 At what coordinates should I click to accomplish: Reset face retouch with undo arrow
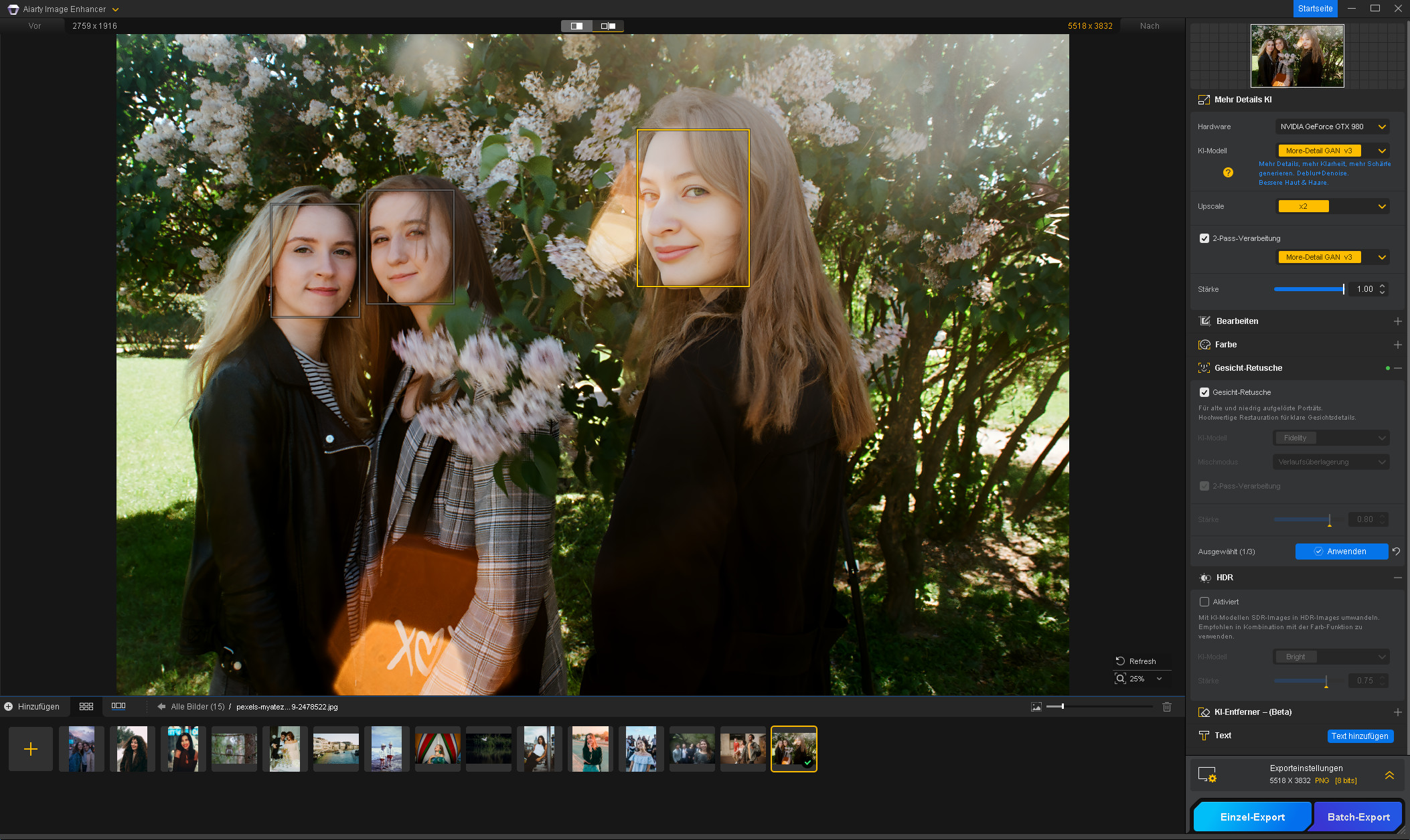pyautogui.click(x=1397, y=551)
